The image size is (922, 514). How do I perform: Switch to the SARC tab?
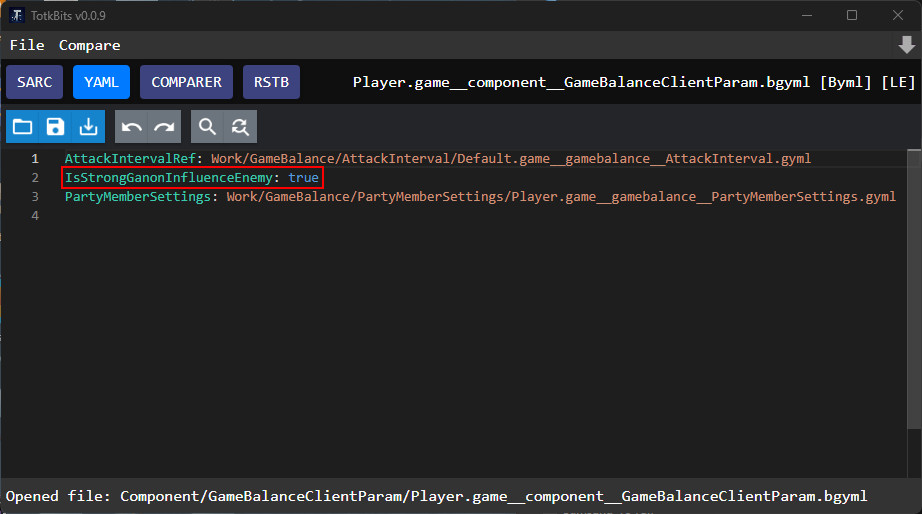point(35,82)
